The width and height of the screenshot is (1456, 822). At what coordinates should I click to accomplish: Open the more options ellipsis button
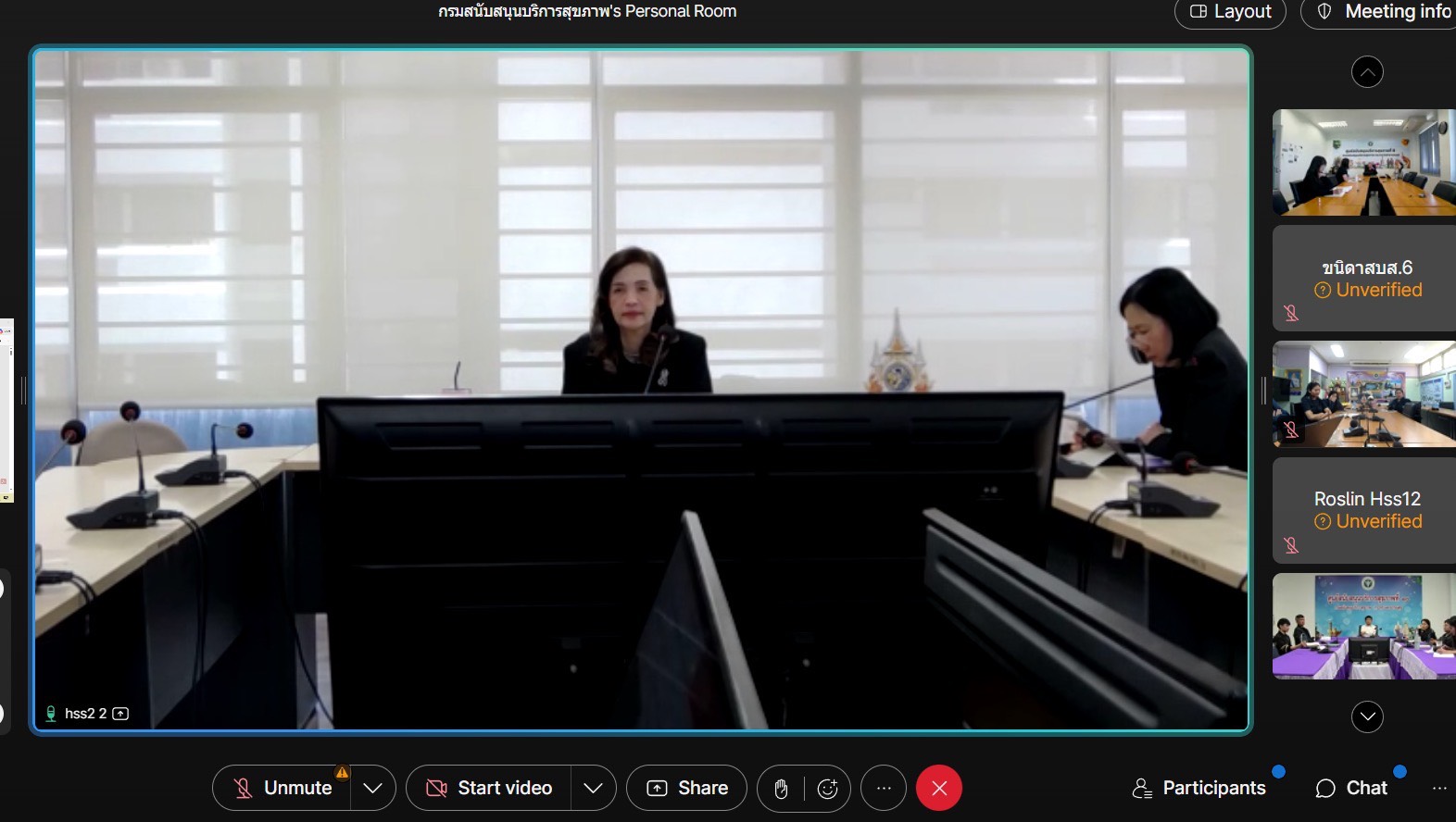884,789
